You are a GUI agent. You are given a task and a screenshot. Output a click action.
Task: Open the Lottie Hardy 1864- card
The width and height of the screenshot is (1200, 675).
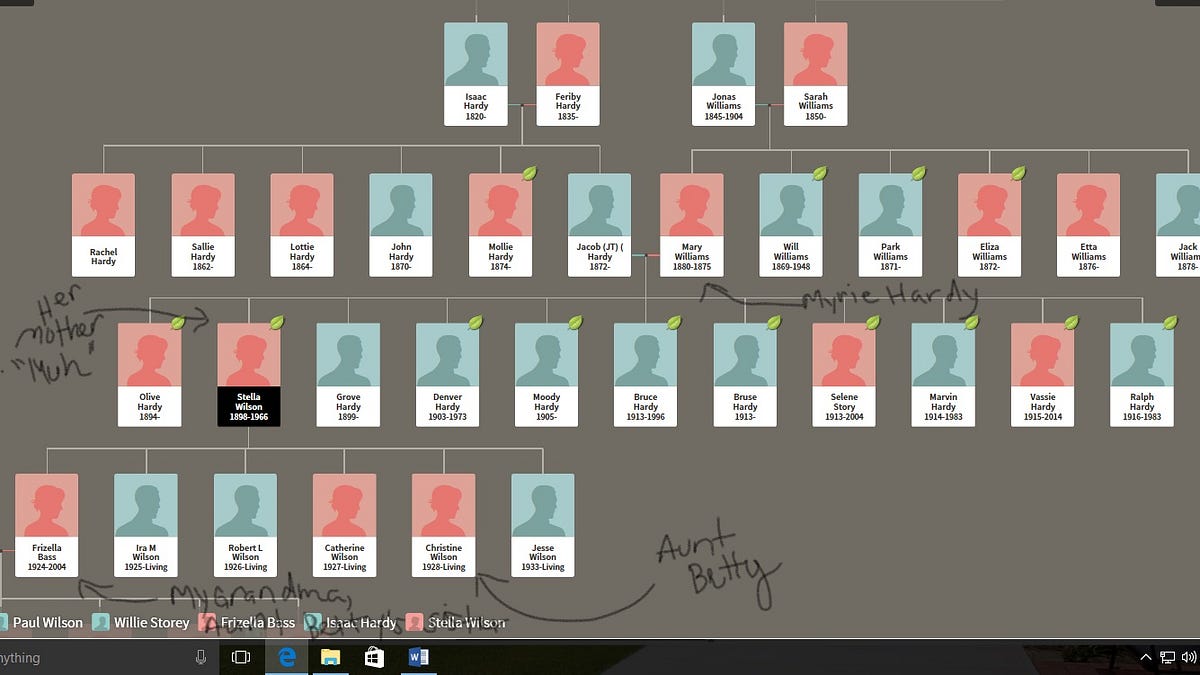pyautogui.click(x=302, y=225)
